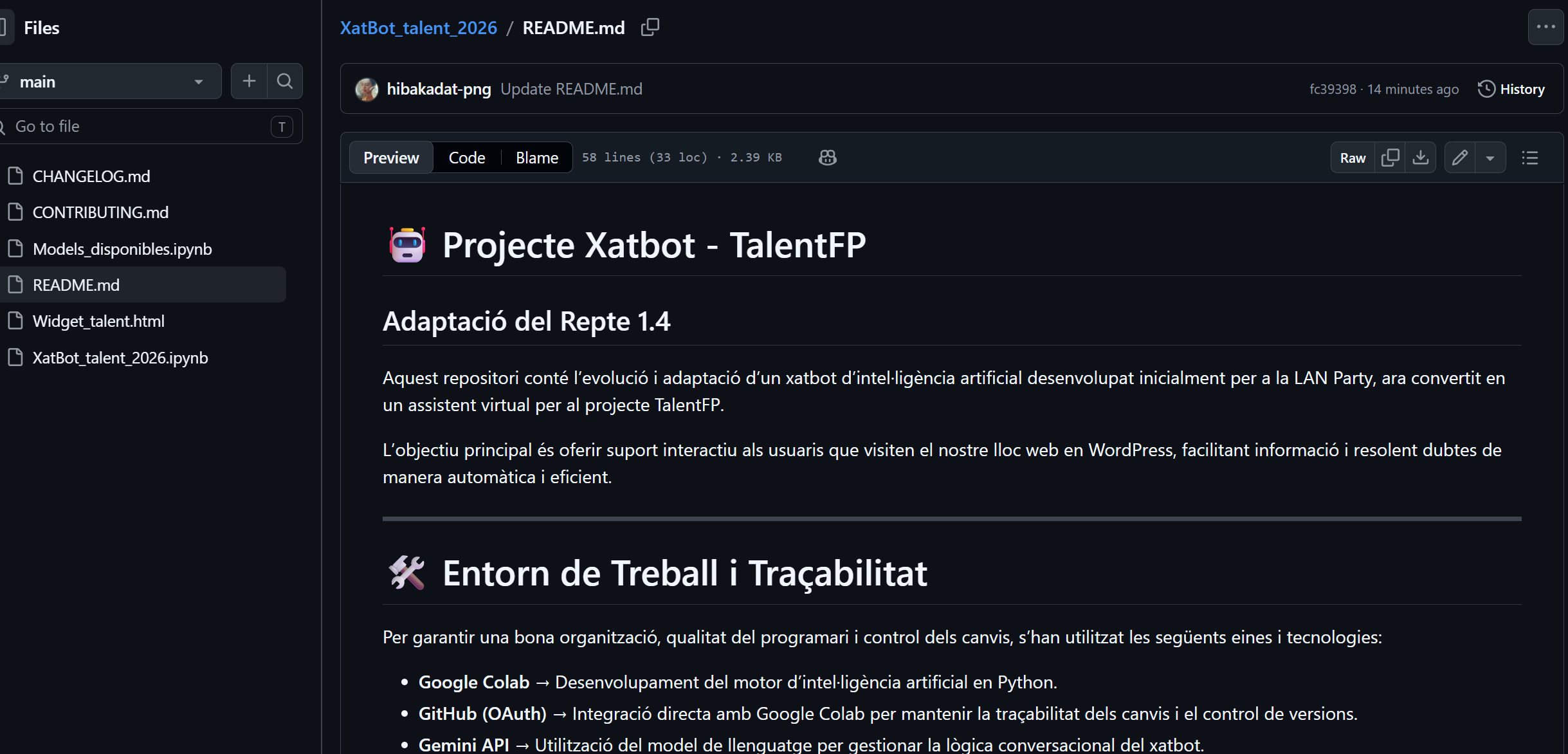
Task: Go to XatBot_talent_2026 repository root
Action: click(x=419, y=28)
